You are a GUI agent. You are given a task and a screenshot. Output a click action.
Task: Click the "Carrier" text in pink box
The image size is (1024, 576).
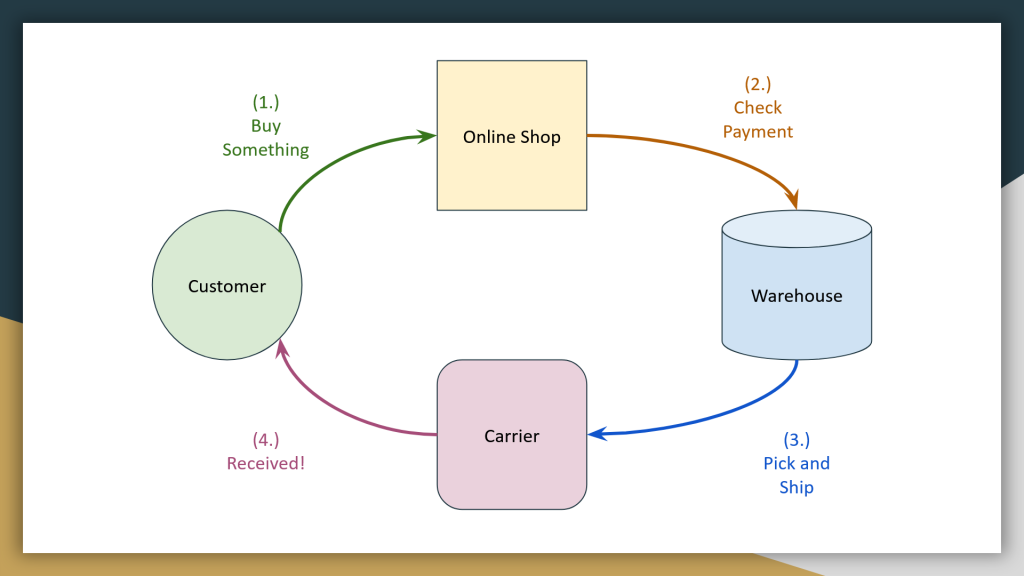click(511, 436)
